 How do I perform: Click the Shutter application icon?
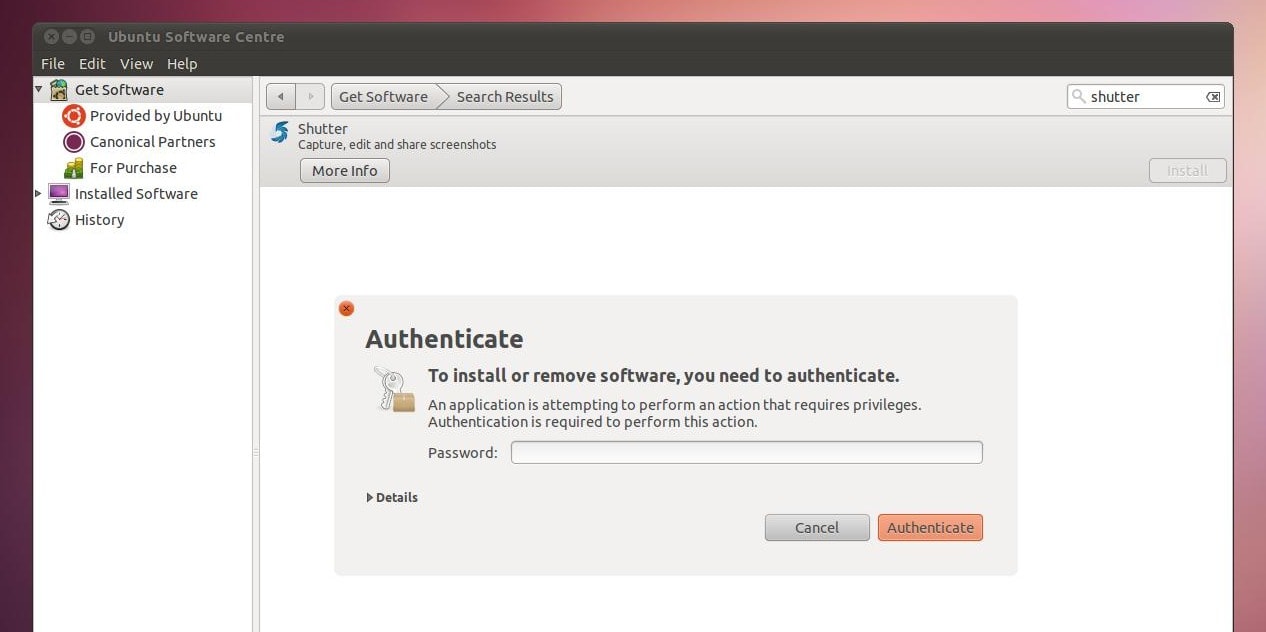point(280,133)
